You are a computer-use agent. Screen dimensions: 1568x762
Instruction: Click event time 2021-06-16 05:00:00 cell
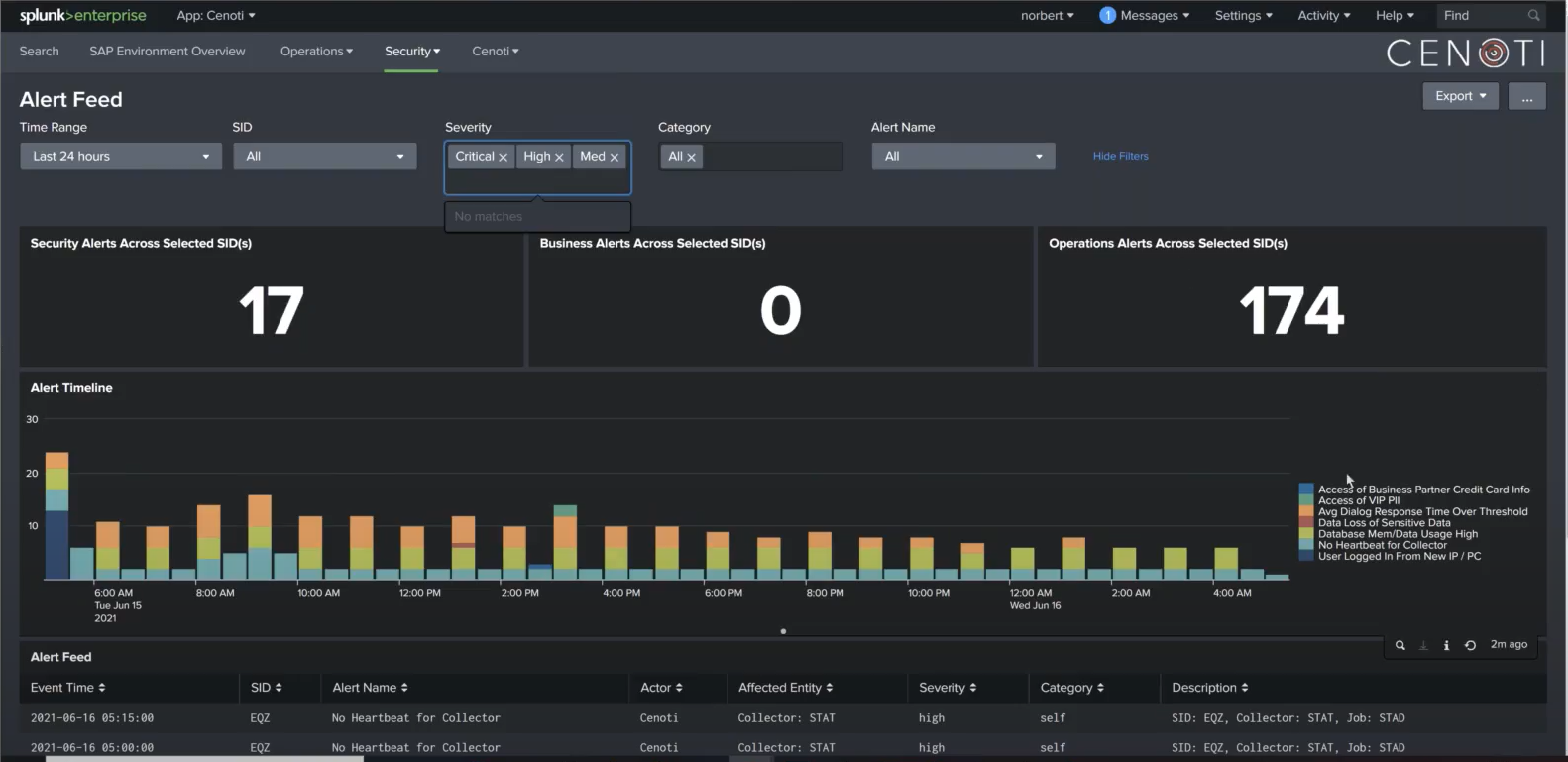(x=92, y=748)
